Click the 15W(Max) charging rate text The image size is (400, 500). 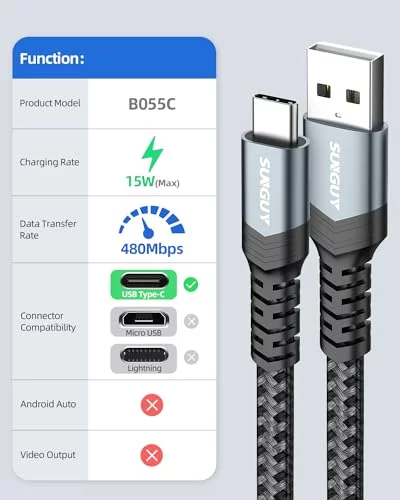(x=152, y=181)
